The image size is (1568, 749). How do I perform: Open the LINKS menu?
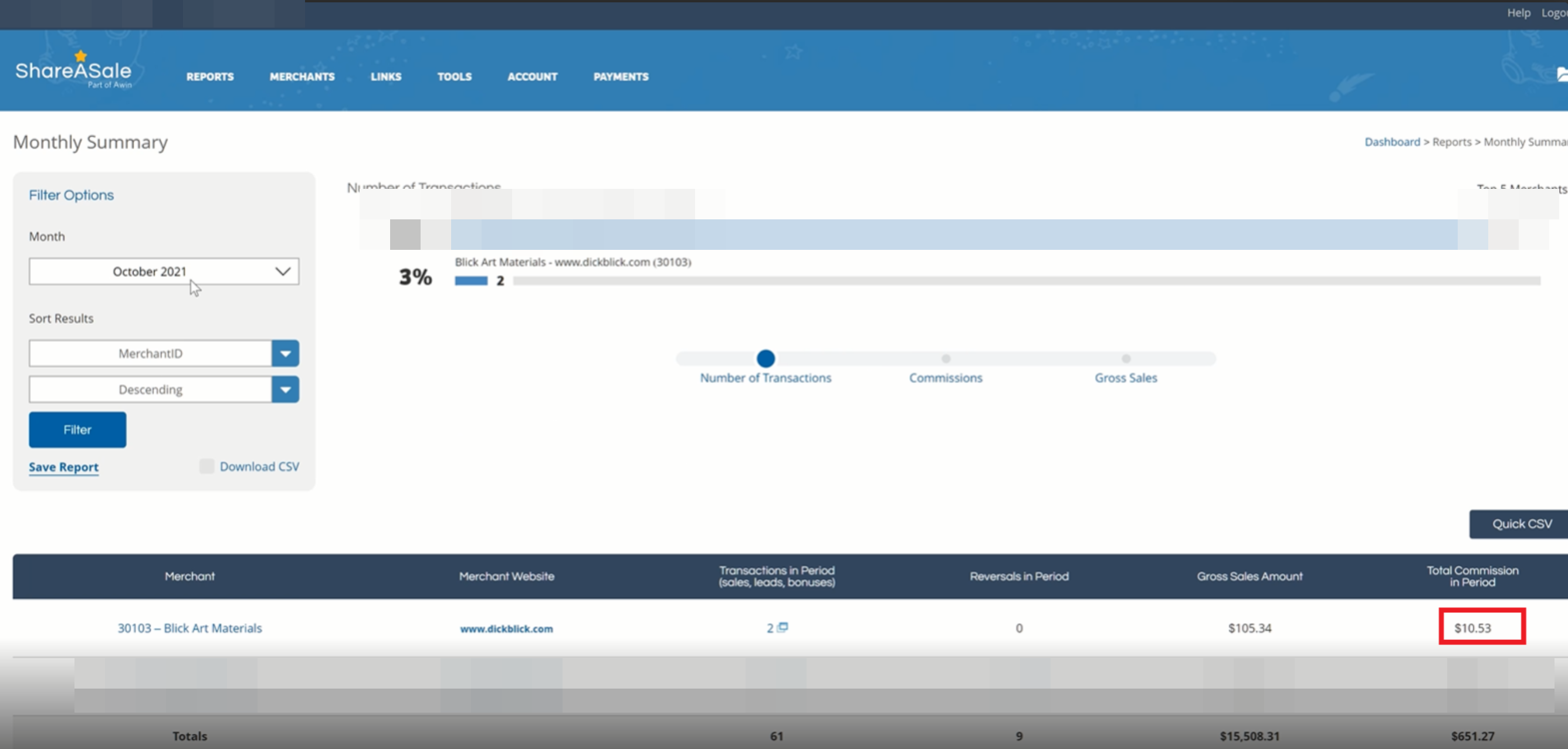pos(386,77)
